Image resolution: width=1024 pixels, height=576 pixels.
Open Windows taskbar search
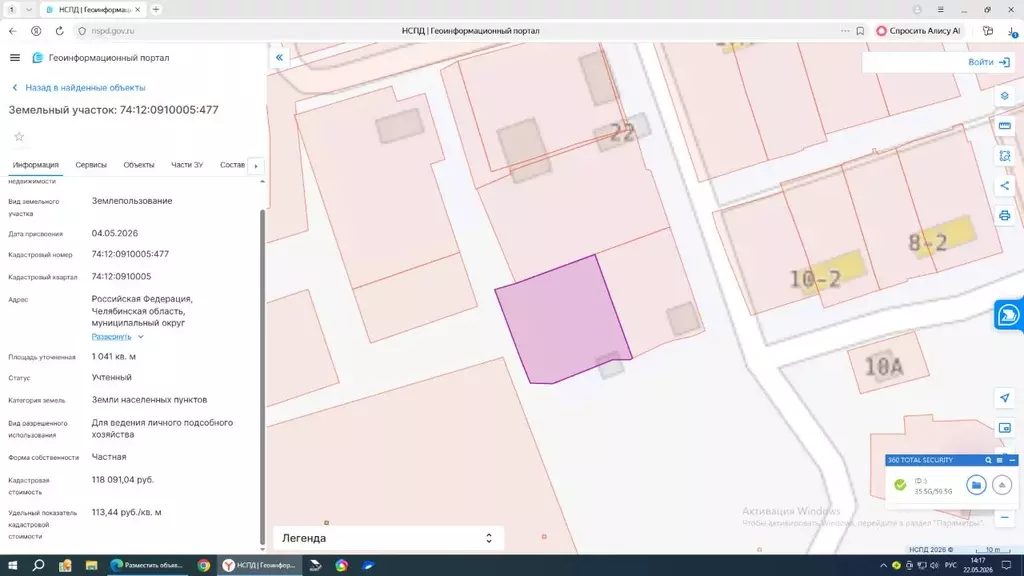tap(39, 566)
